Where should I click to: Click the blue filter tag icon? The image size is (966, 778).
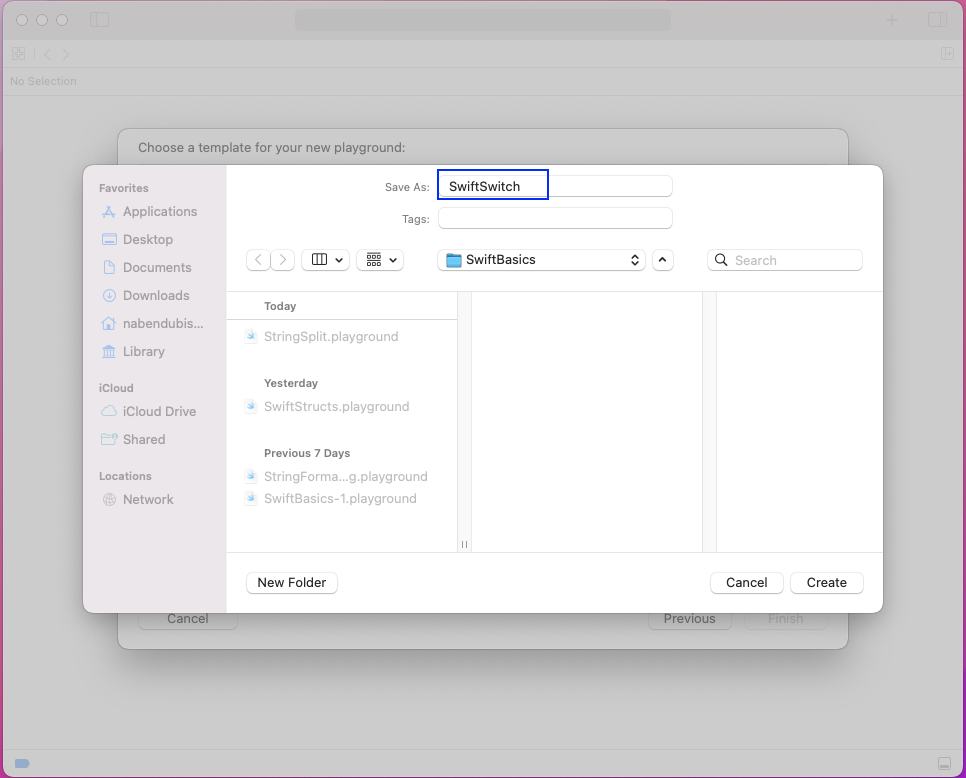(x=22, y=764)
